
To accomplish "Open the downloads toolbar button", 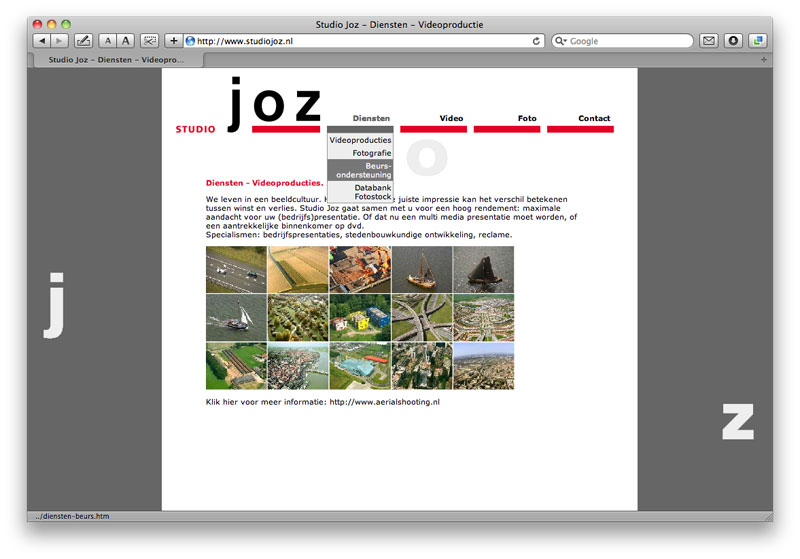I will (x=733, y=41).
